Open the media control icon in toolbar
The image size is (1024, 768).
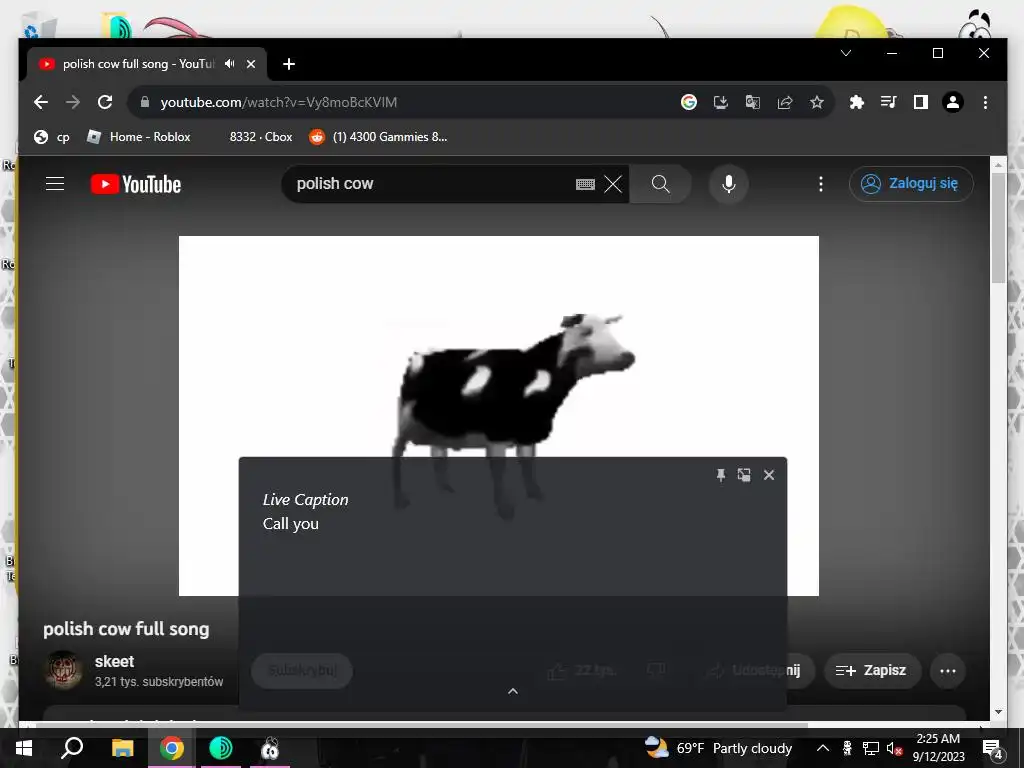[889, 102]
